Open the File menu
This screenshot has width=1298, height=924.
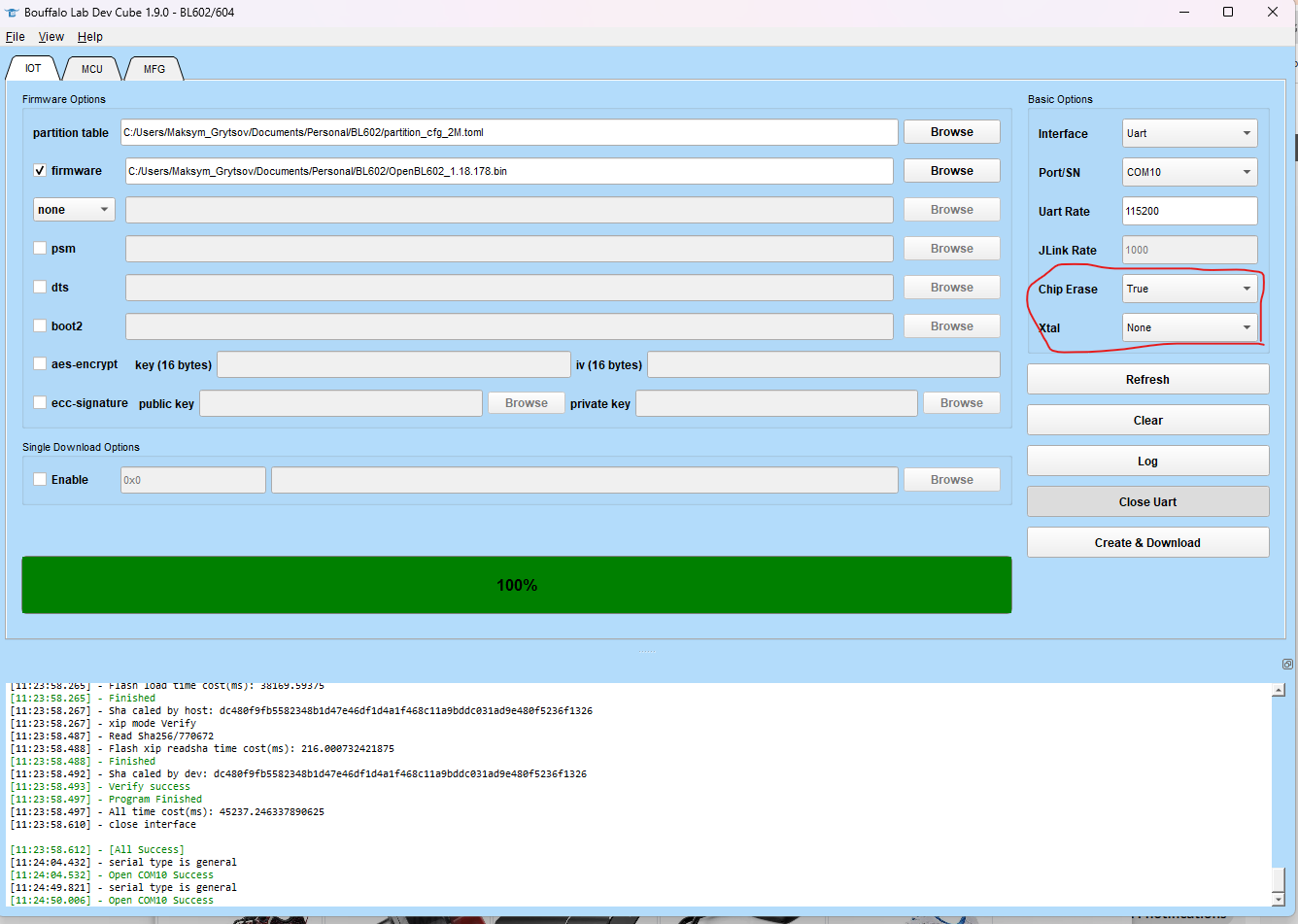(16, 37)
